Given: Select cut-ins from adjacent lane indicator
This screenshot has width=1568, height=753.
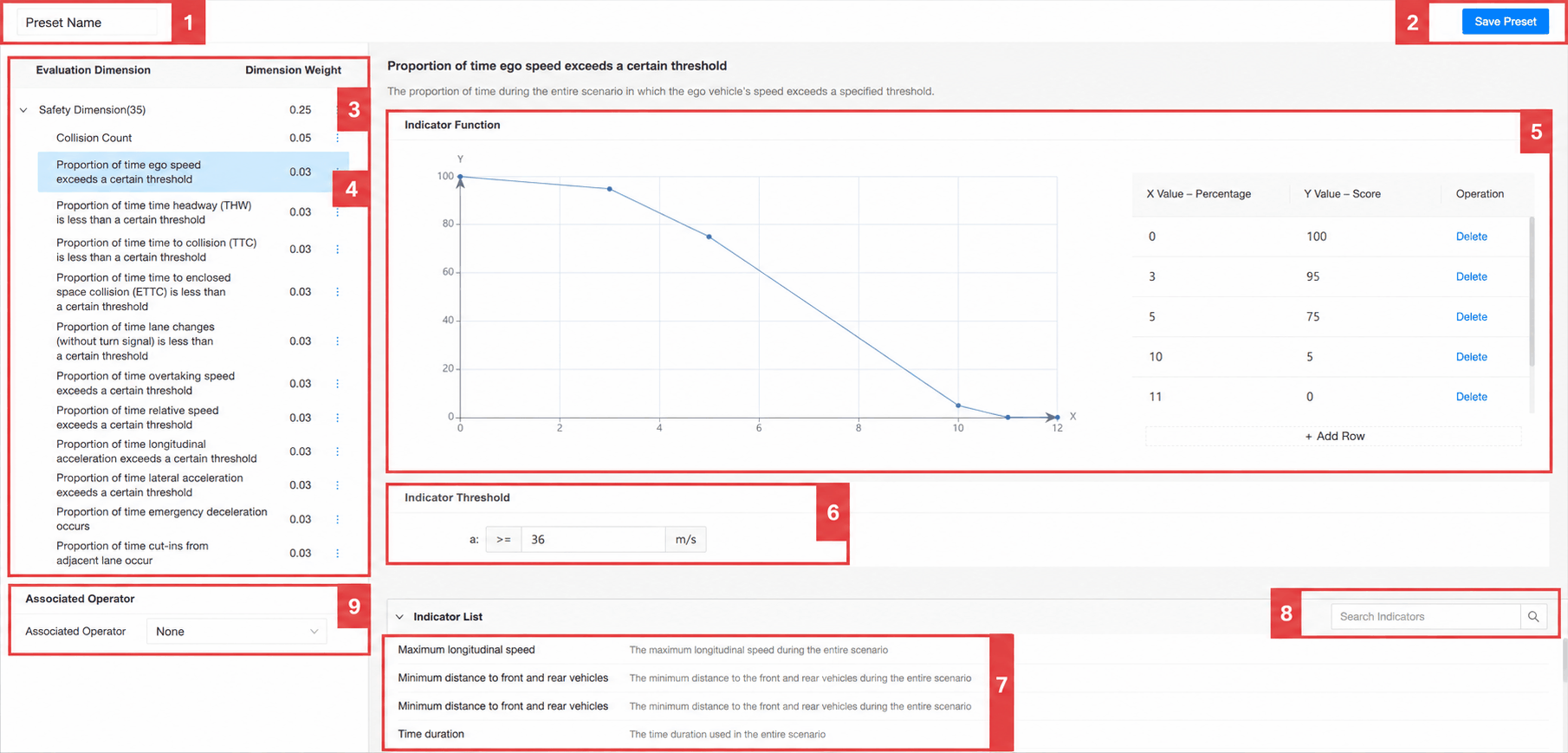Looking at the screenshot, I should tap(132, 553).
